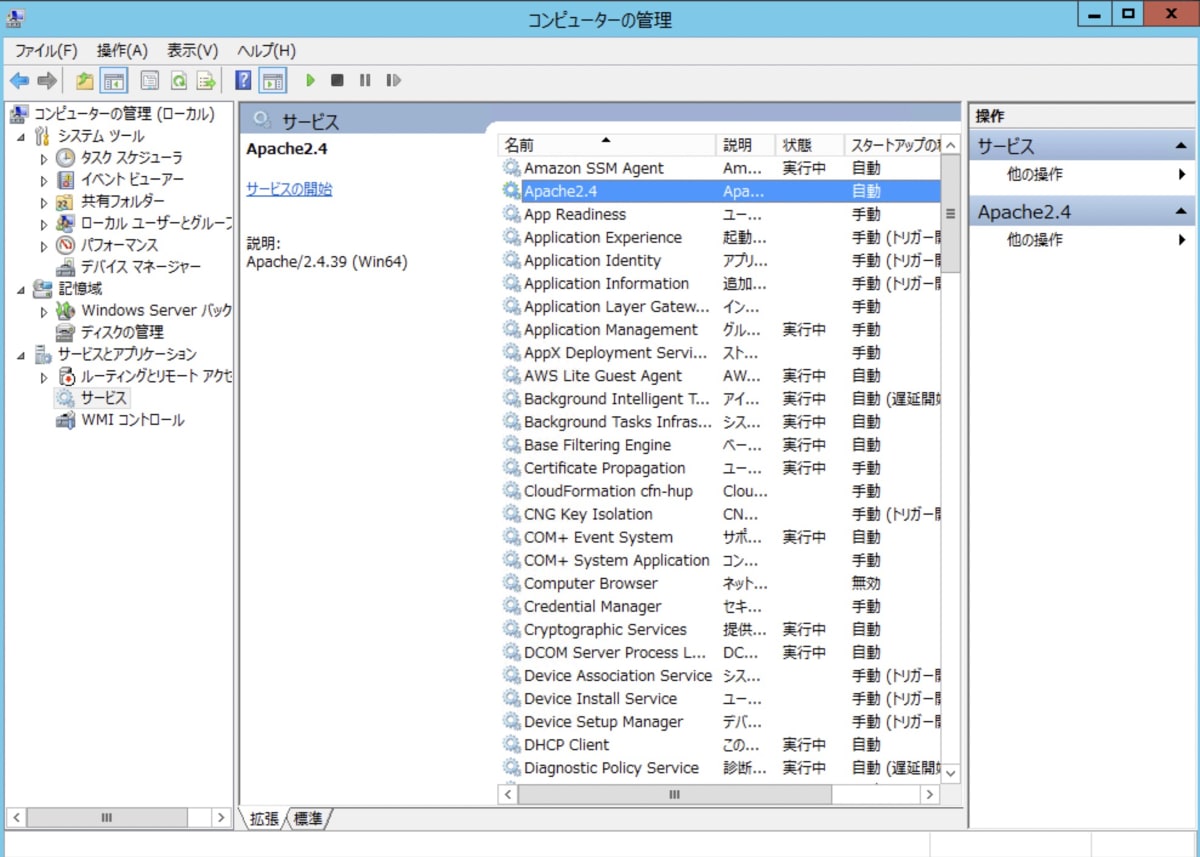Expand the タスク スケジューラ node arrow
Image resolution: width=1200 pixels, height=857 pixels.
[43, 158]
